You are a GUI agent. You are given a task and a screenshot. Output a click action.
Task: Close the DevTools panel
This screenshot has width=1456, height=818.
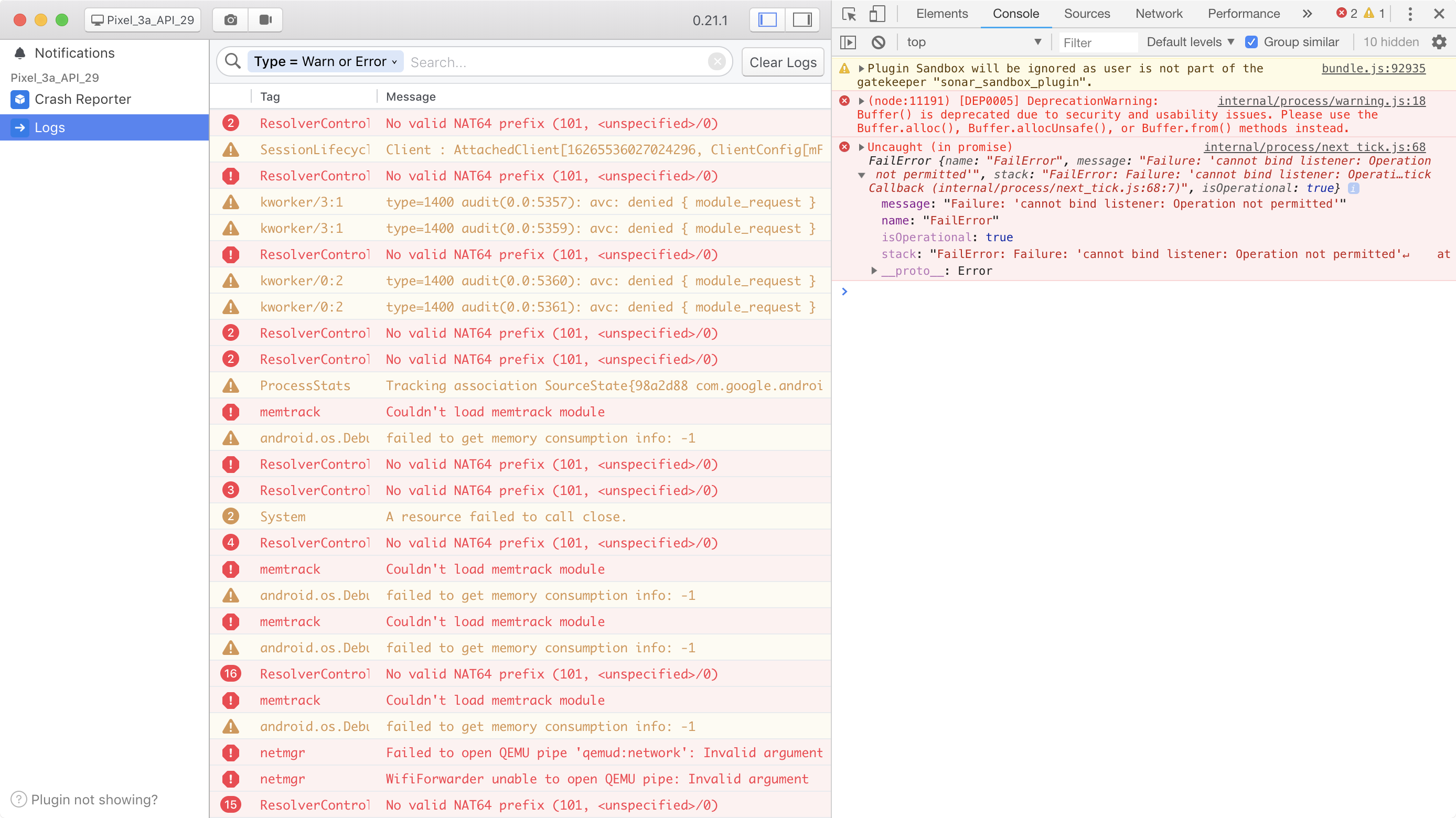[1439, 14]
